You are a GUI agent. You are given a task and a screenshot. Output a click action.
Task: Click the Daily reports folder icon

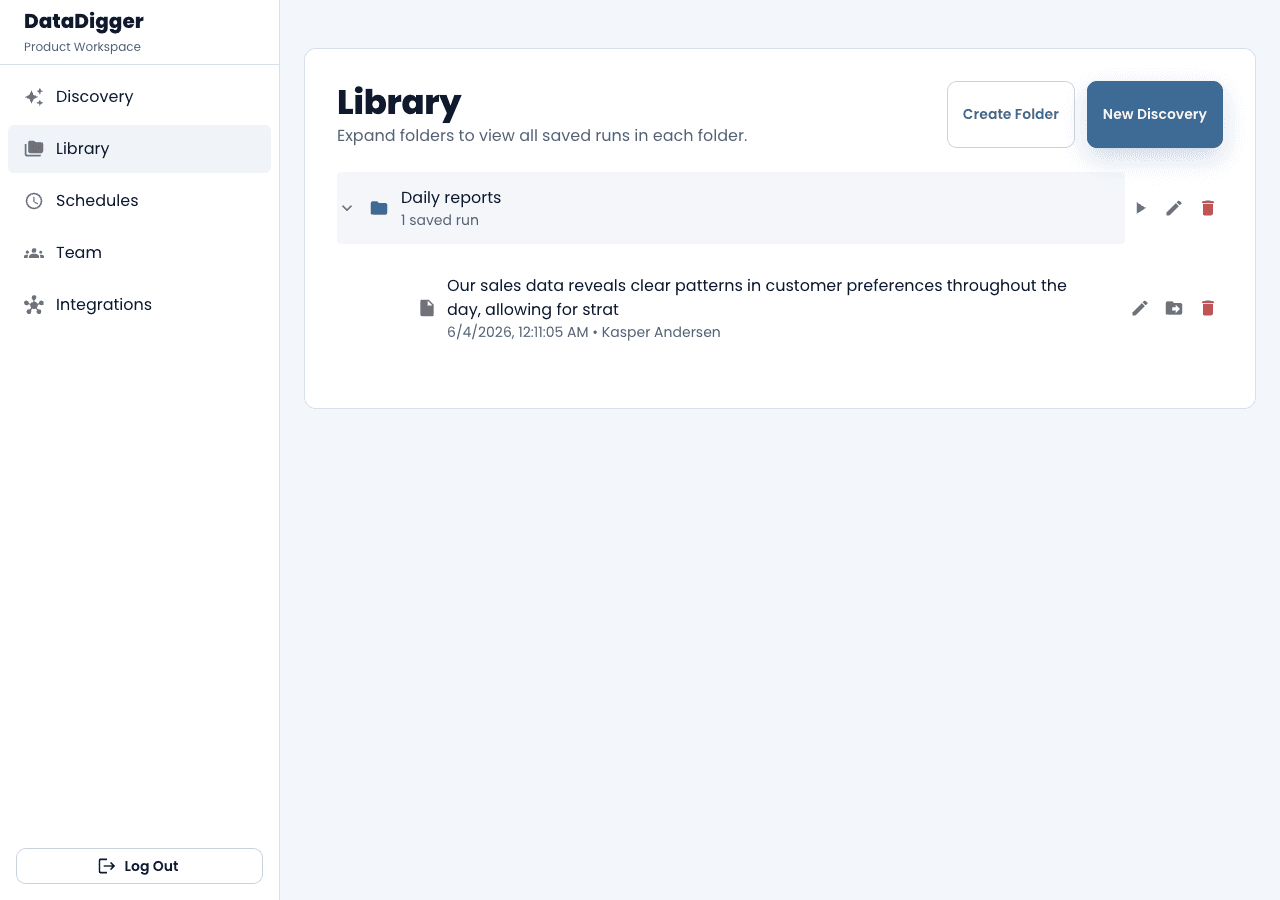click(379, 208)
